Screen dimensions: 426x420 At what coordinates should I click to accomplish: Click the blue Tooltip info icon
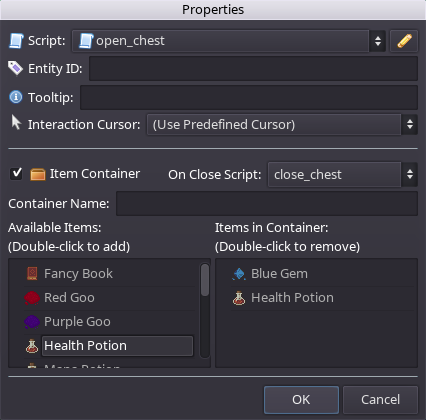click(x=16, y=97)
